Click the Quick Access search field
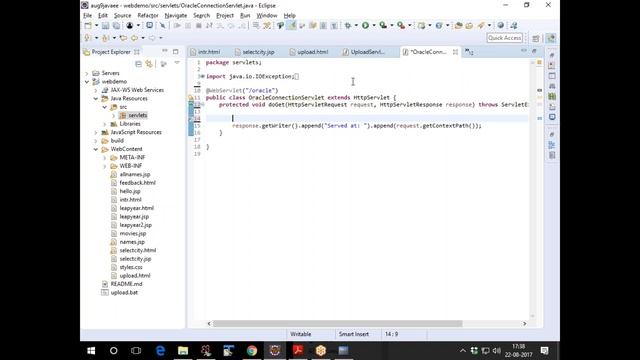This screenshot has height=360, width=640. tap(504, 38)
